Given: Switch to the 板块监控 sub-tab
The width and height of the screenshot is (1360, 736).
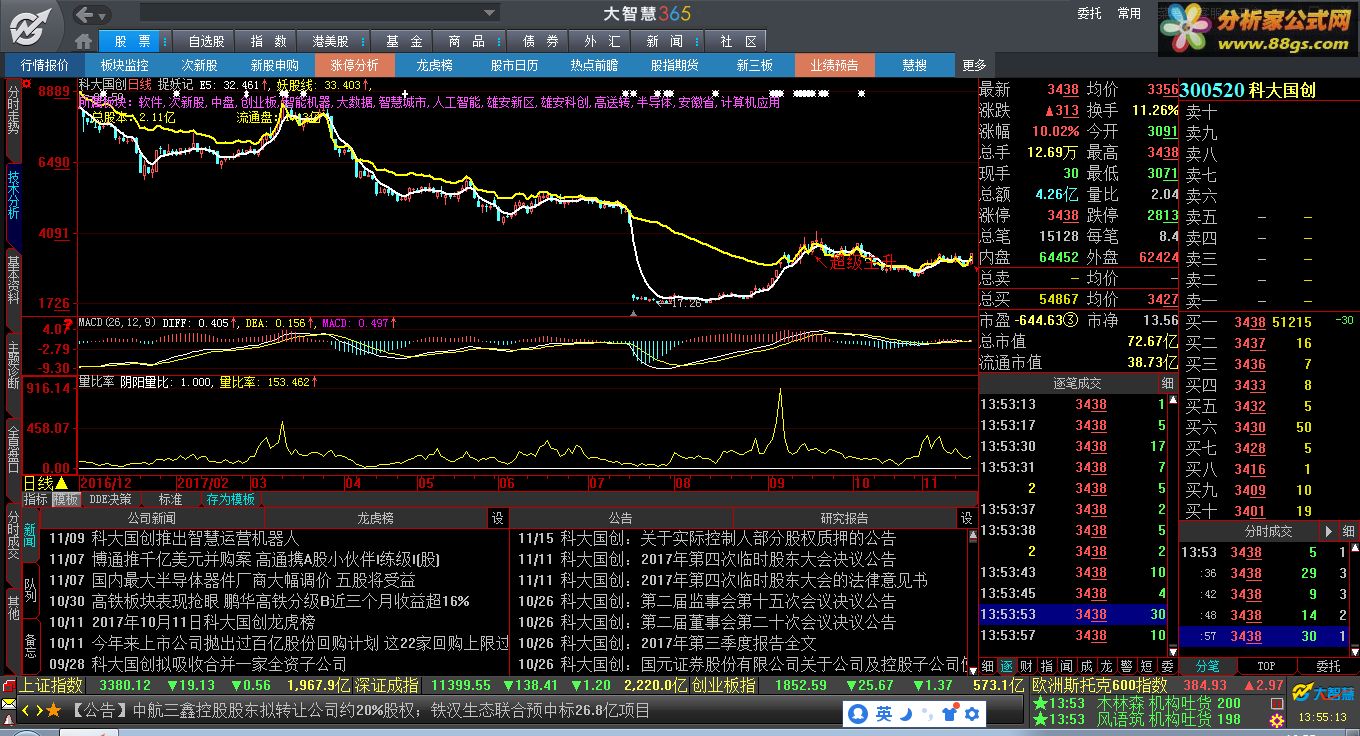Looking at the screenshot, I should tap(124, 65).
